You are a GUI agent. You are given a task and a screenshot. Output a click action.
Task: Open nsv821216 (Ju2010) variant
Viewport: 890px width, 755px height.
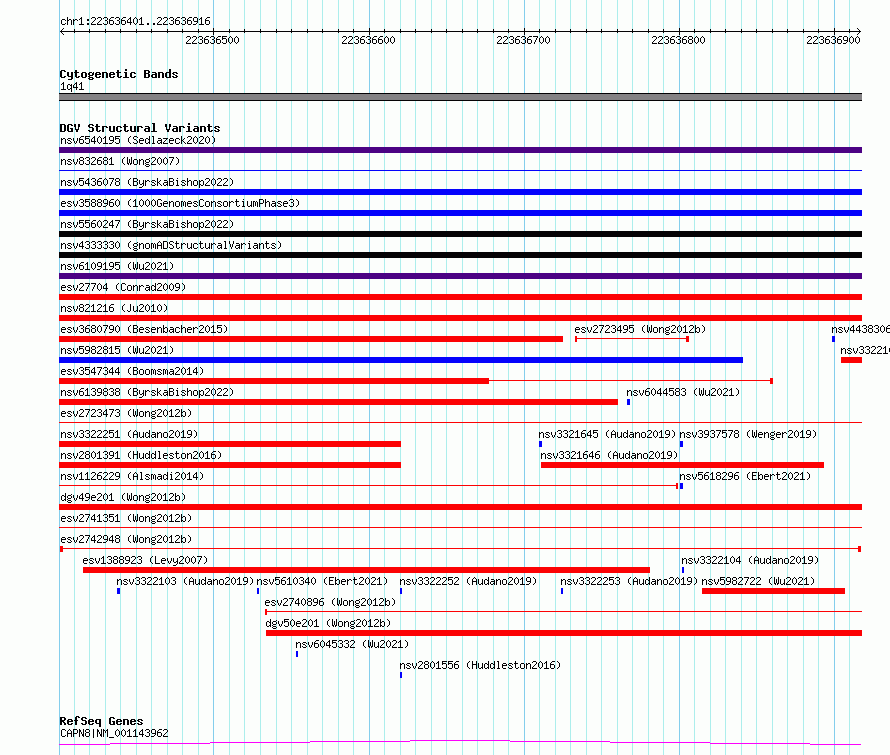(x=114, y=308)
